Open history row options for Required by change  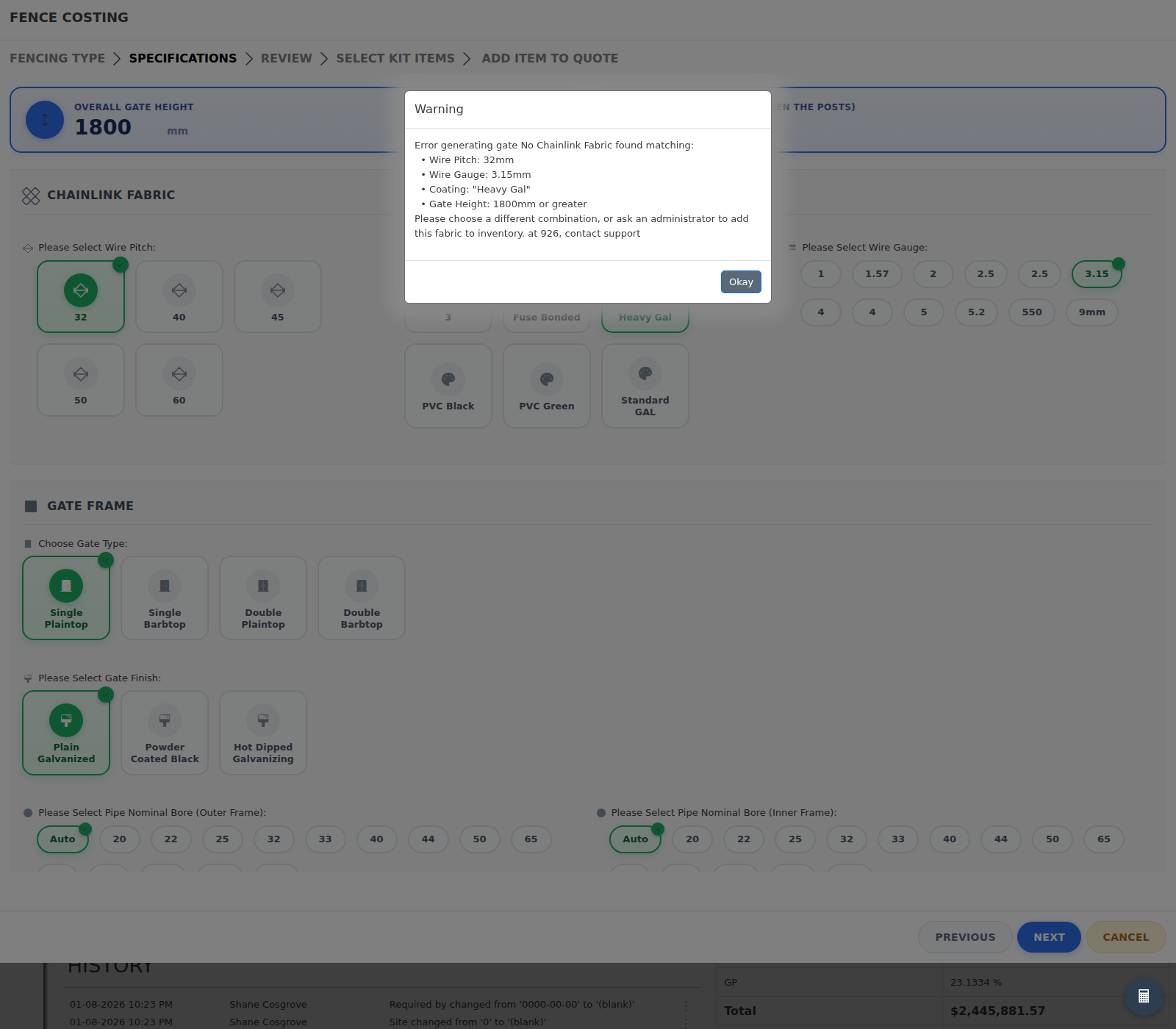(x=686, y=1005)
